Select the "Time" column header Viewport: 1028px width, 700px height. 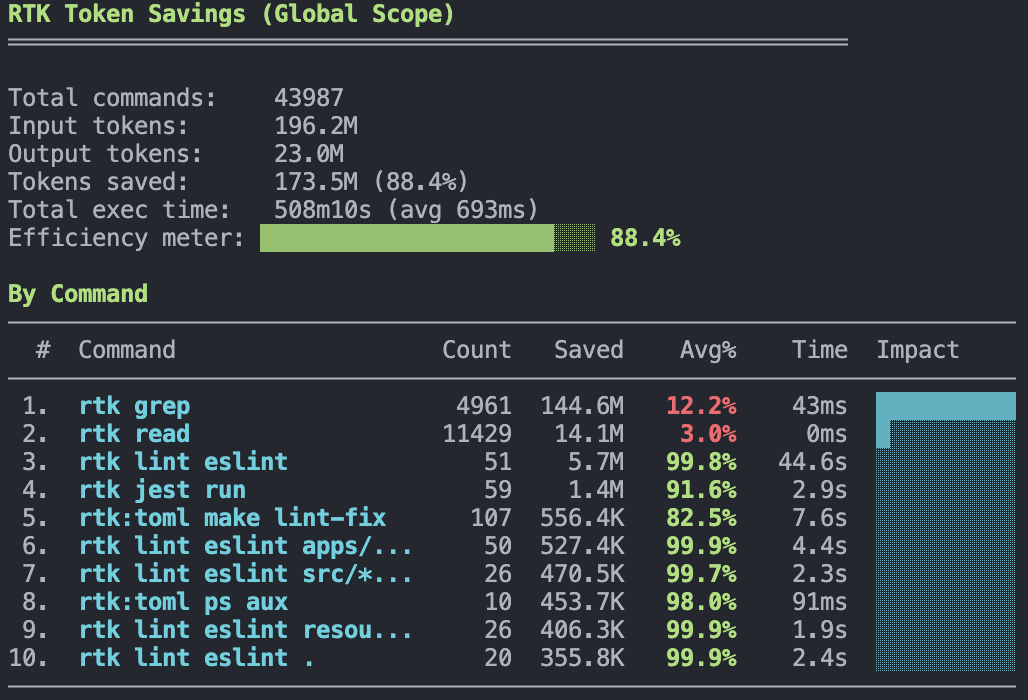820,350
